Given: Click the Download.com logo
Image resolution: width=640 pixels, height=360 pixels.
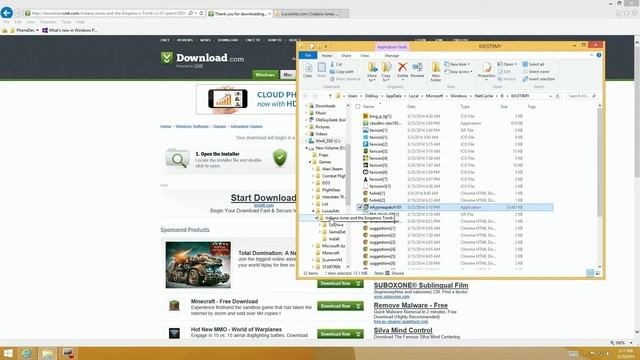Looking at the screenshot, I should (203, 58).
